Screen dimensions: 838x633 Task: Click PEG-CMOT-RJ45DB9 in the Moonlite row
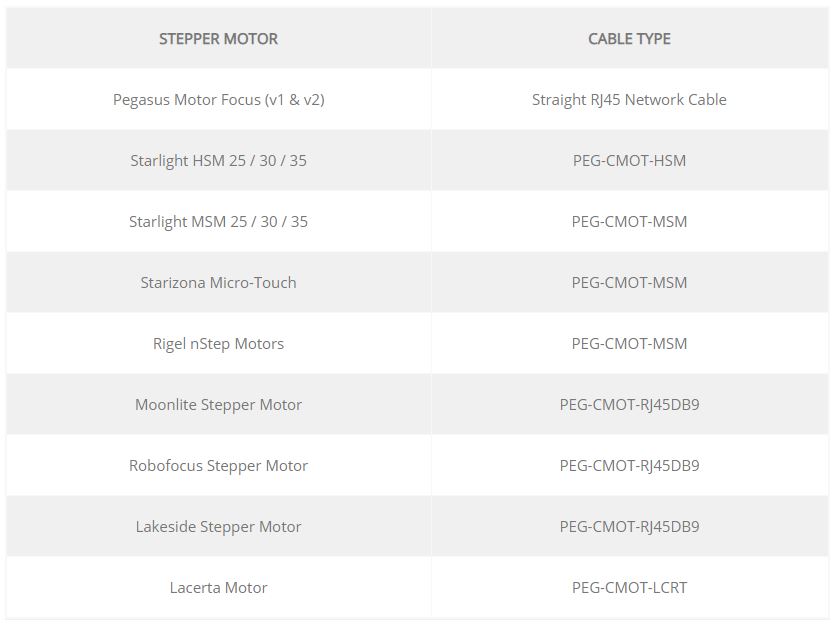[629, 404]
